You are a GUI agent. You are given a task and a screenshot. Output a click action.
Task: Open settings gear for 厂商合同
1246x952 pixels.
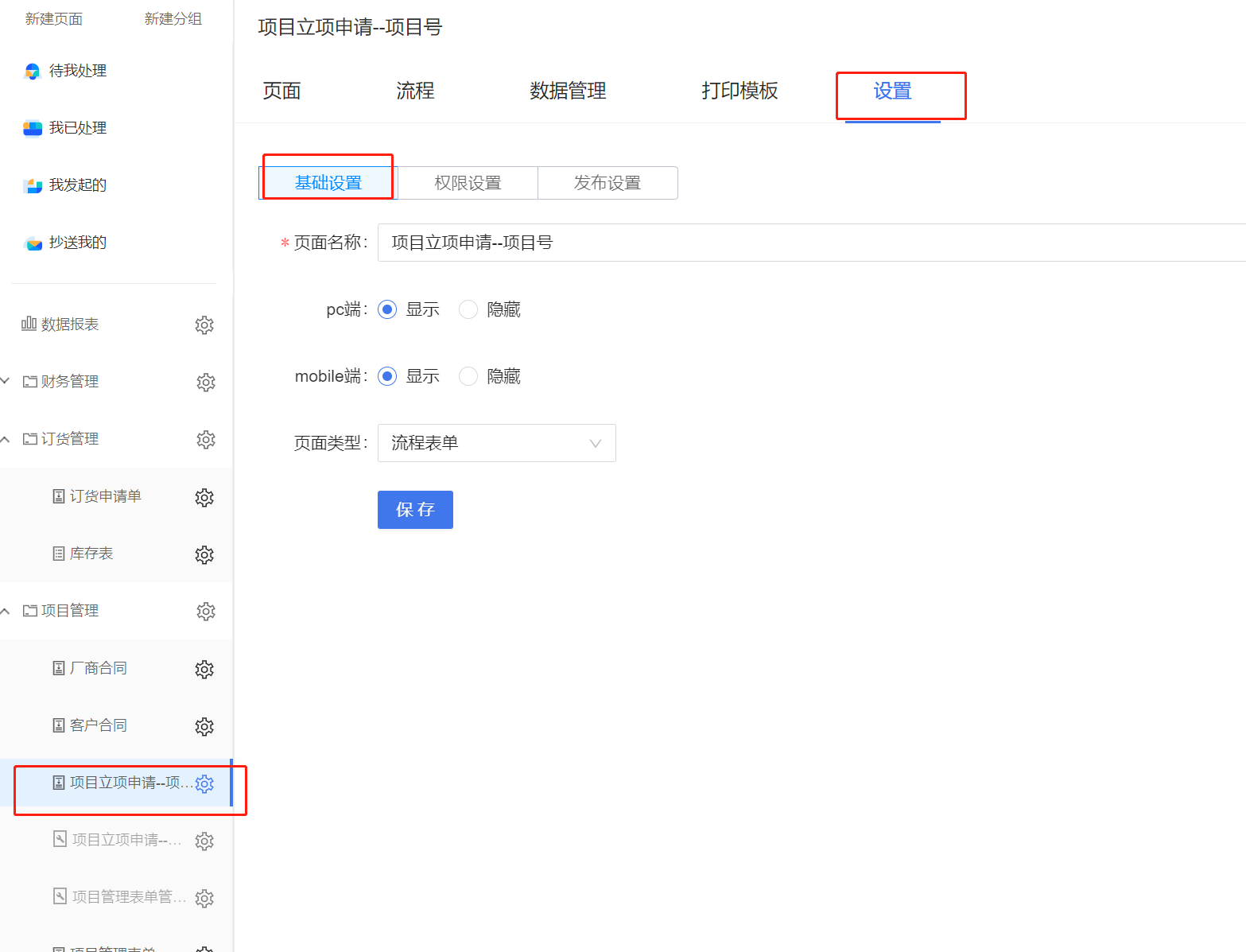[204, 669]
